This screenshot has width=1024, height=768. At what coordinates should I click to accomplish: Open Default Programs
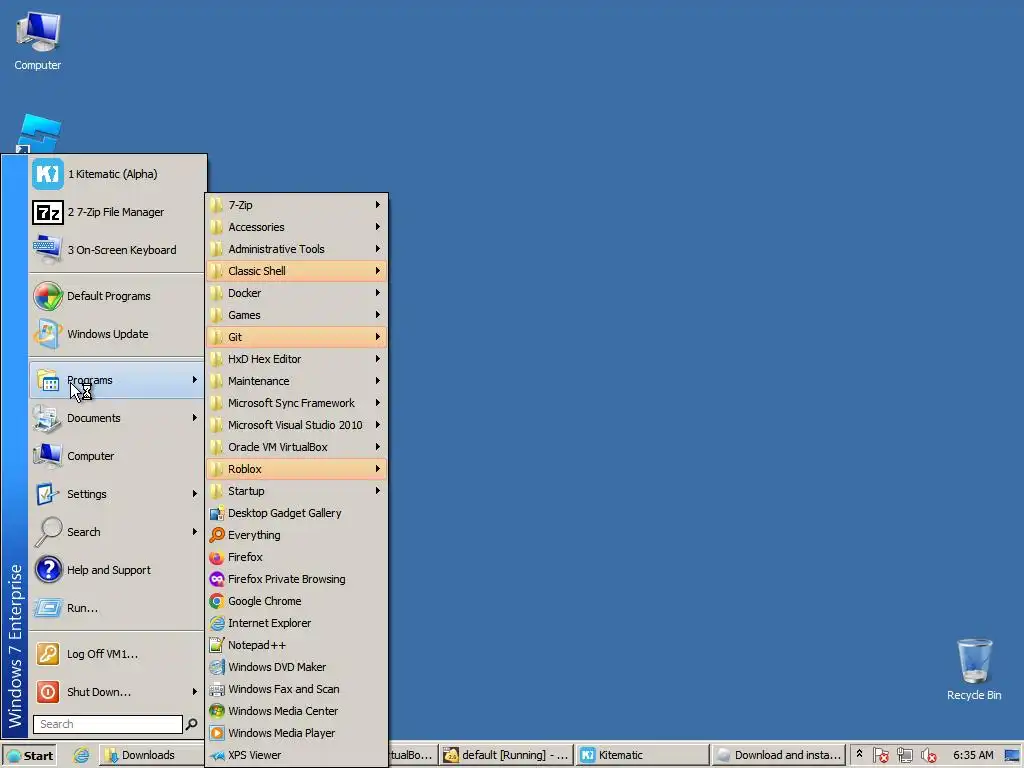click(x=117, y=296)
